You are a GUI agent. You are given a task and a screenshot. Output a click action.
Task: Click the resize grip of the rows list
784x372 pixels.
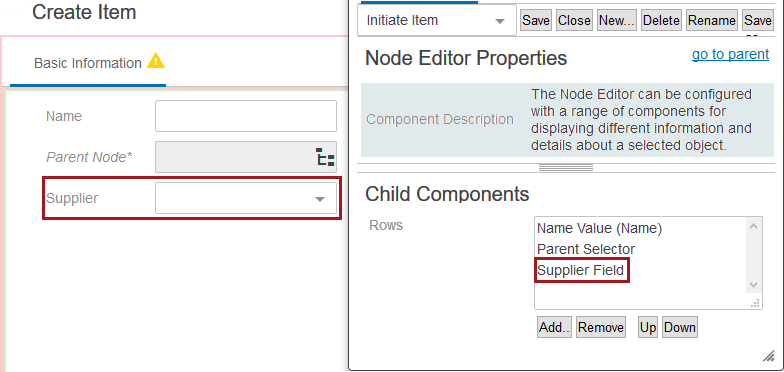[x=755, y=304]
